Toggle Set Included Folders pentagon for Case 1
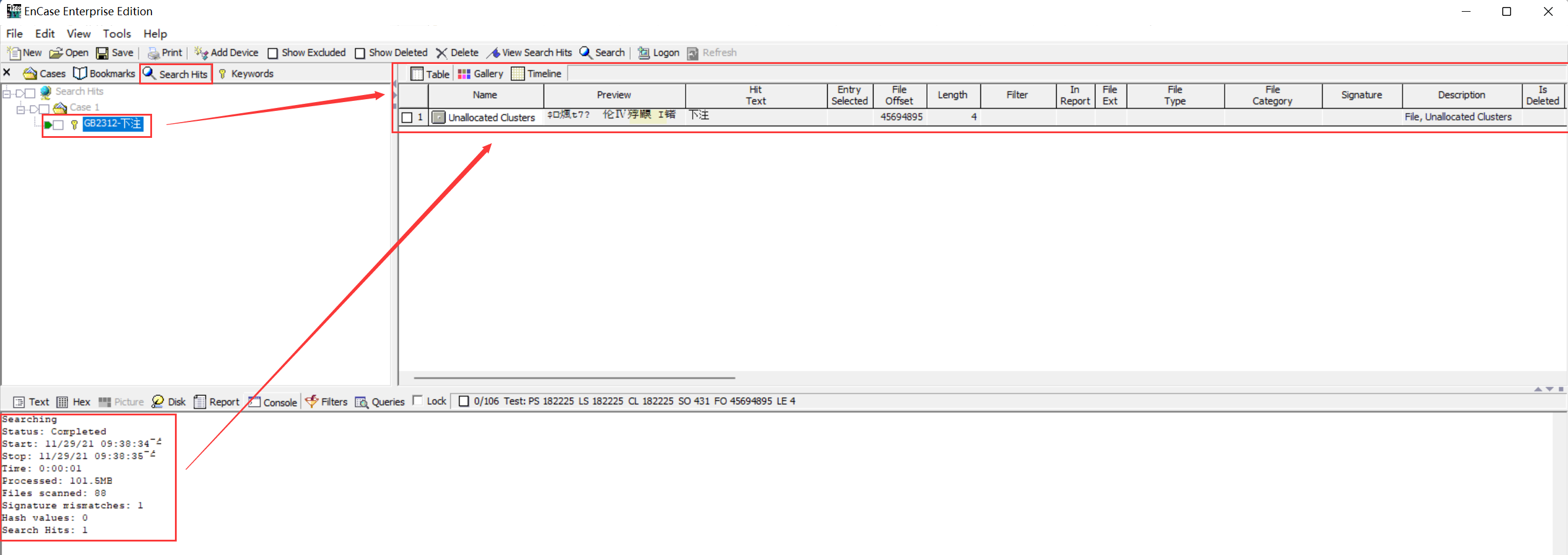 tap(33, 110)
